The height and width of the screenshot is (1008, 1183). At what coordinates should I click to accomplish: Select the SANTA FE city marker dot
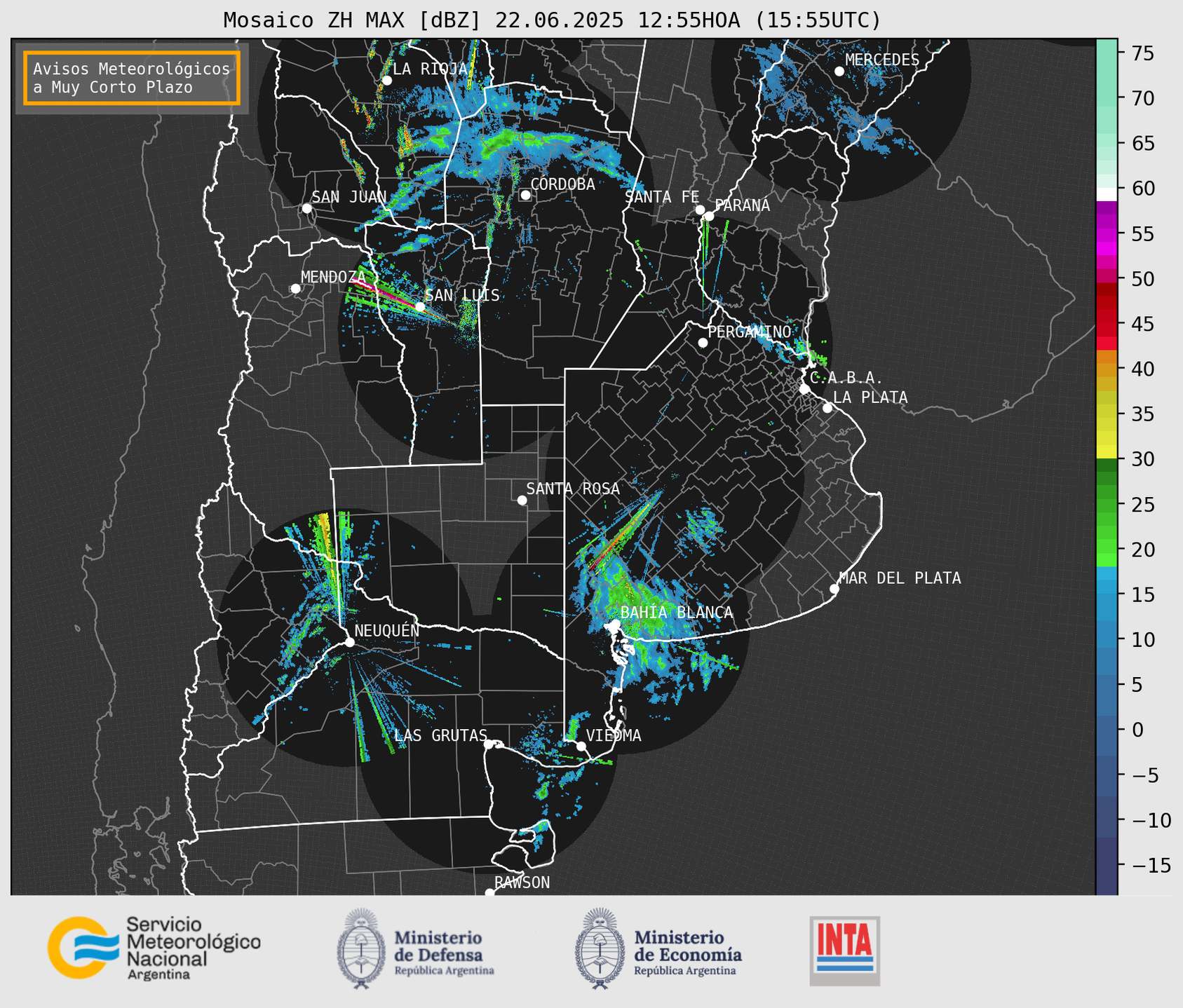click(x=700, y=210)
